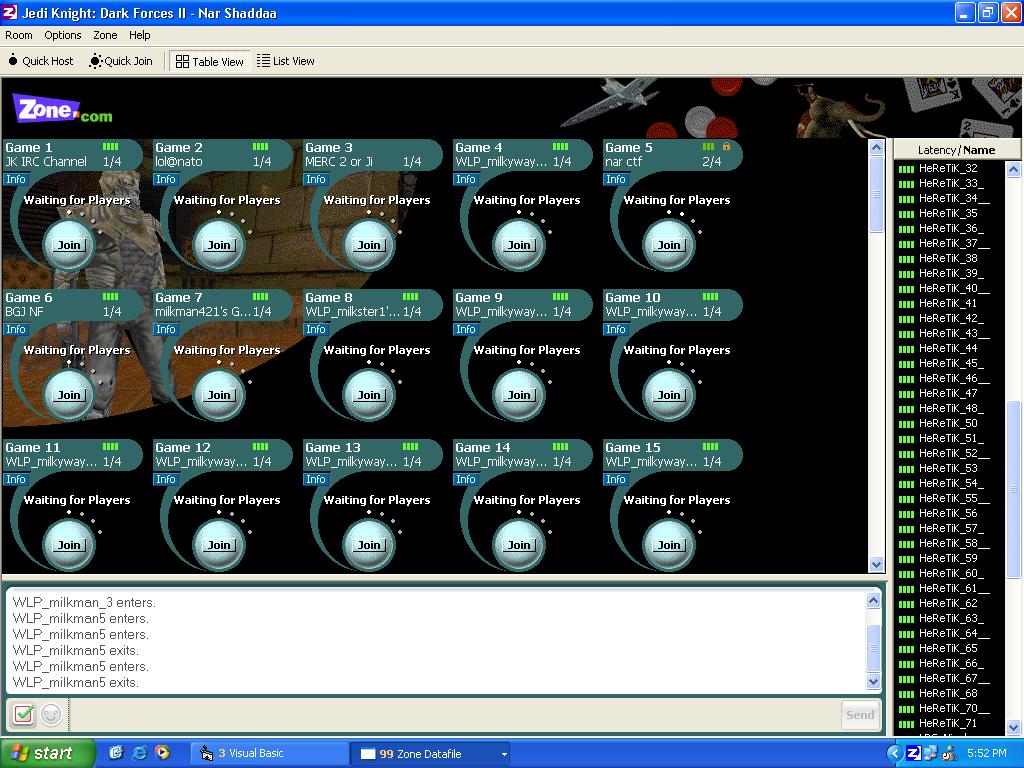
Task: Click the Start button
Action: tap(48, 754)
